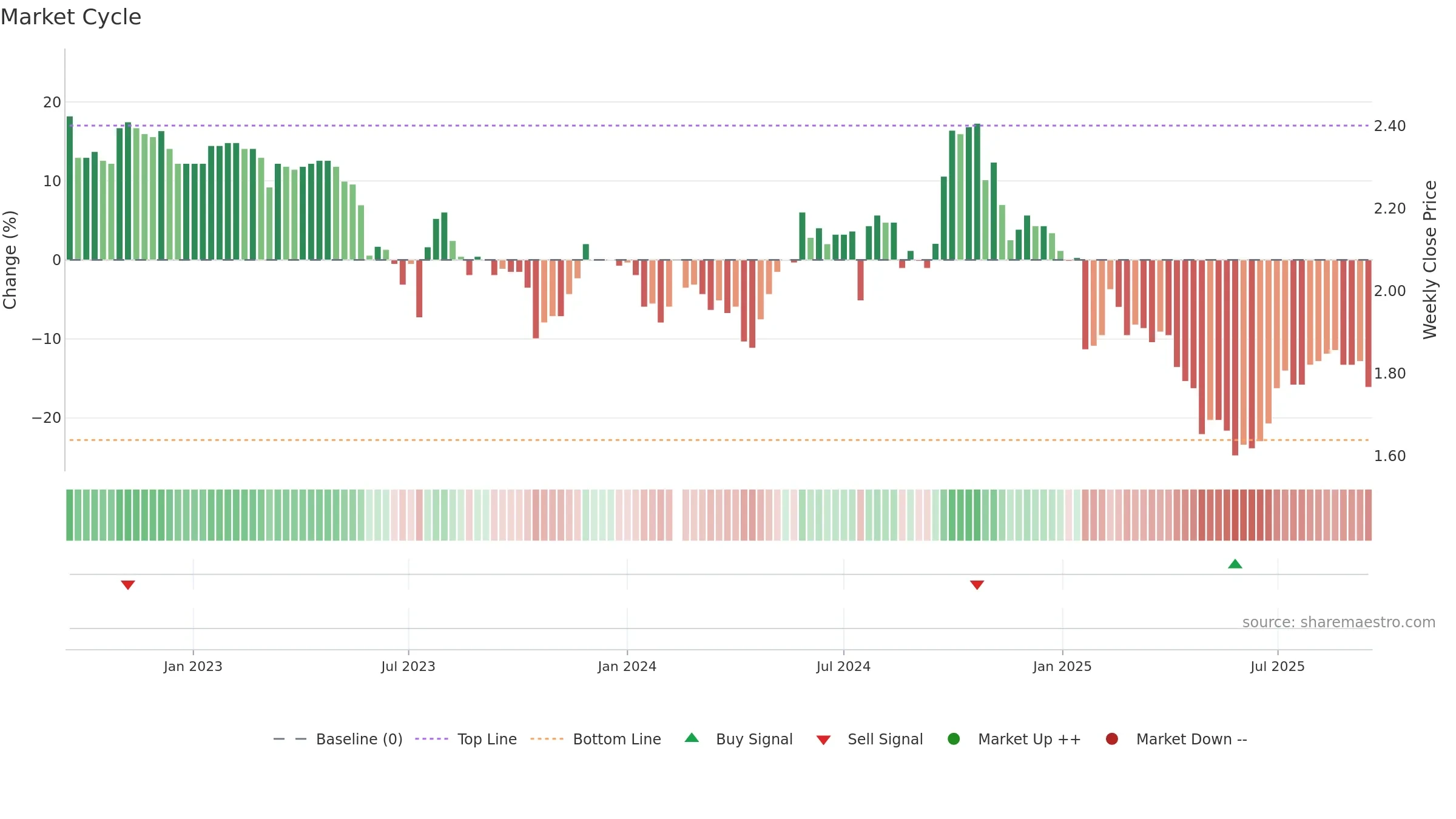Toggle the Market Up ++ legend entry

(x=1014, y=739)
